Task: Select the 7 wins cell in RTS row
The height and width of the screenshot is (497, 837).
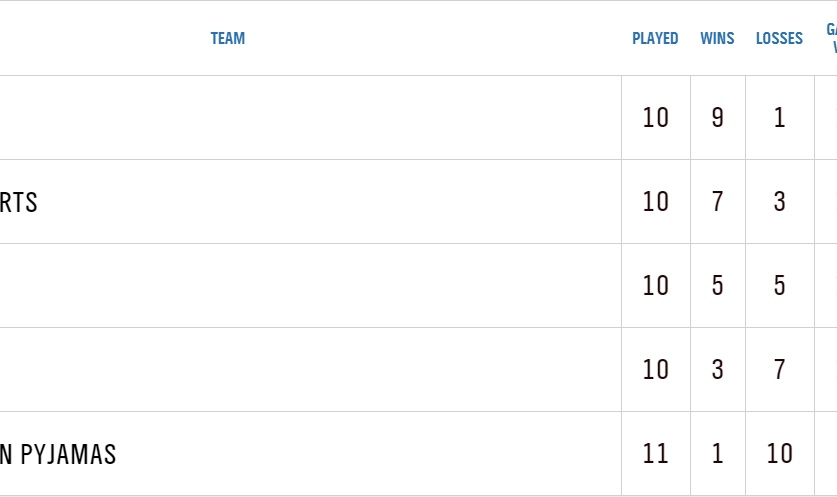Action: [x=717, y=202]
